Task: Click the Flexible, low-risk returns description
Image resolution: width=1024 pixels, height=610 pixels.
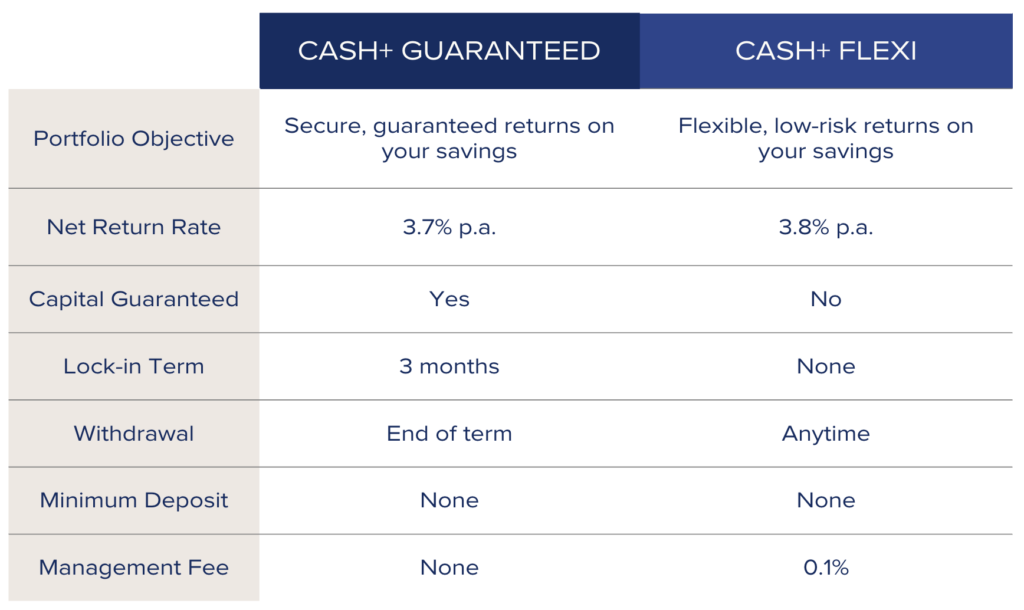Action: tap(826, 138)
